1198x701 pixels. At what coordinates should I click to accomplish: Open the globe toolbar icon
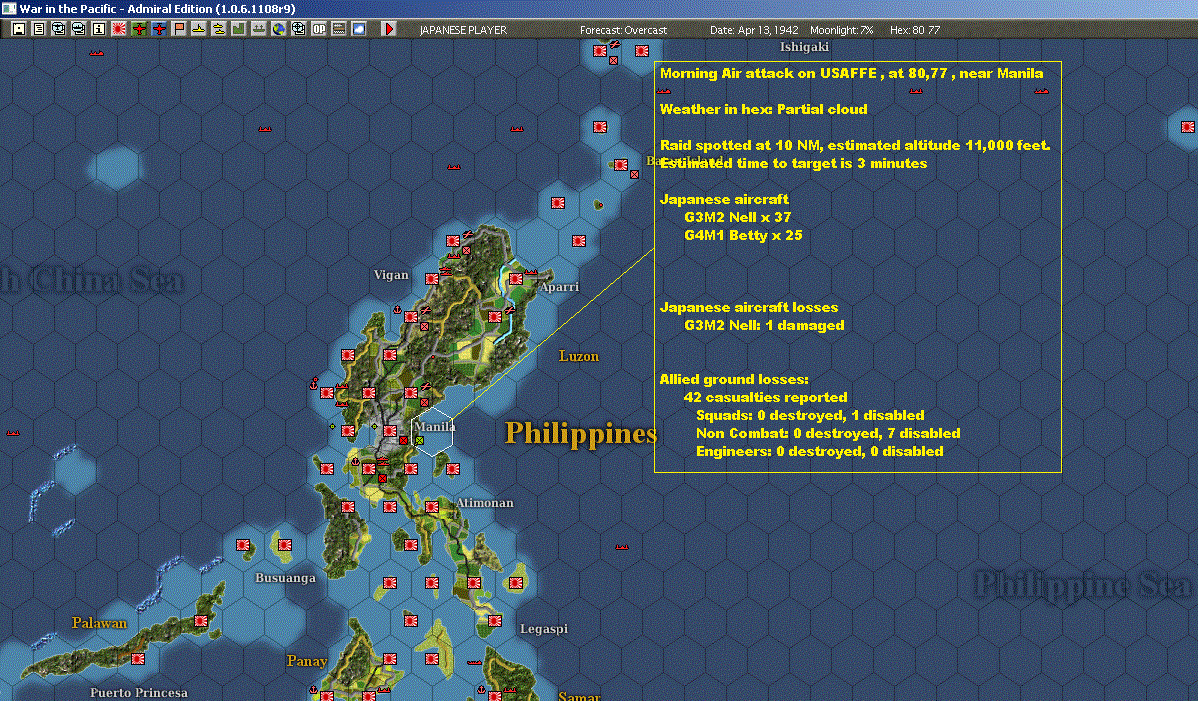pos(279,29)
